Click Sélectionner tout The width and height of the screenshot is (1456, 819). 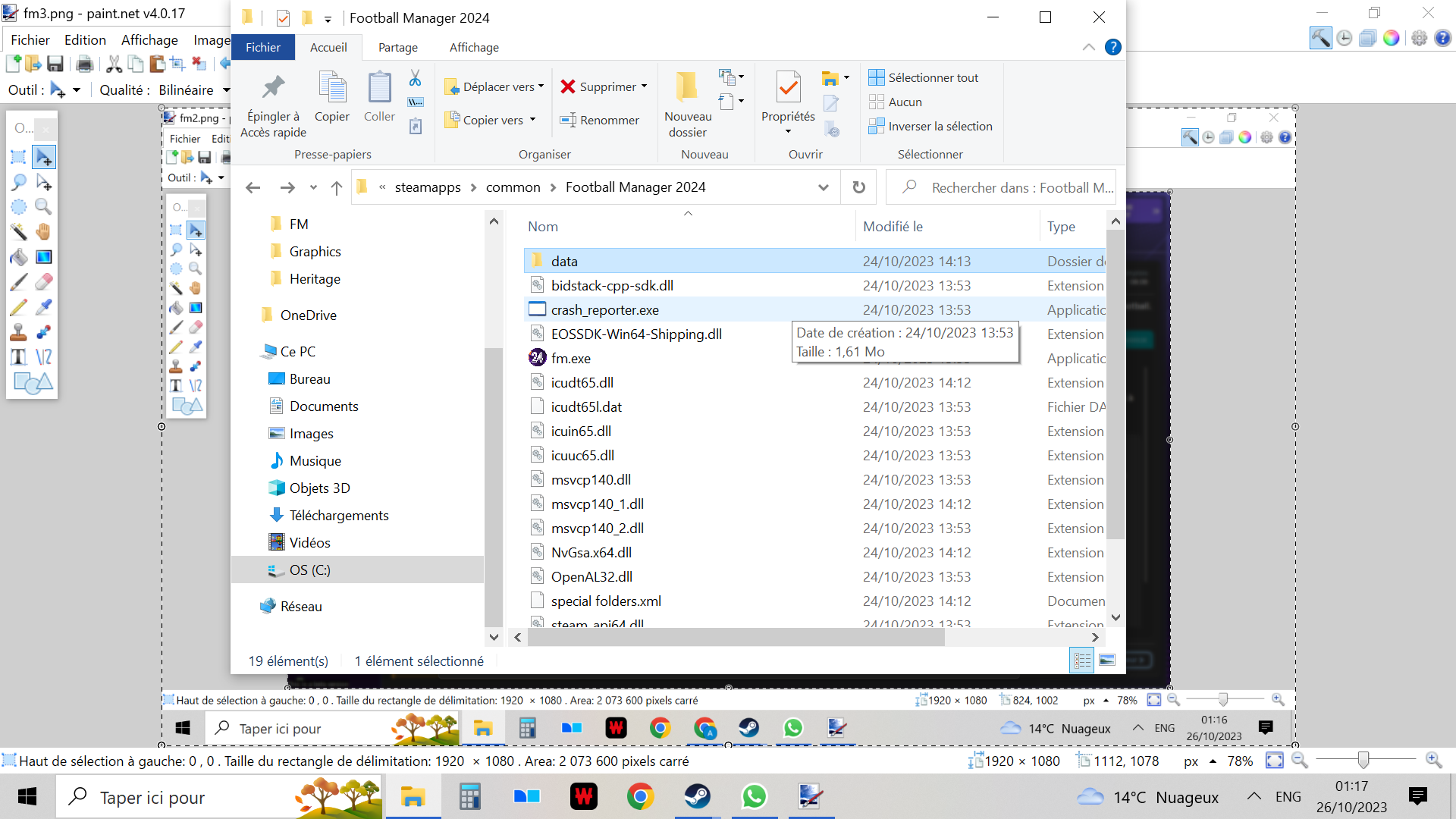pos(923,77)
